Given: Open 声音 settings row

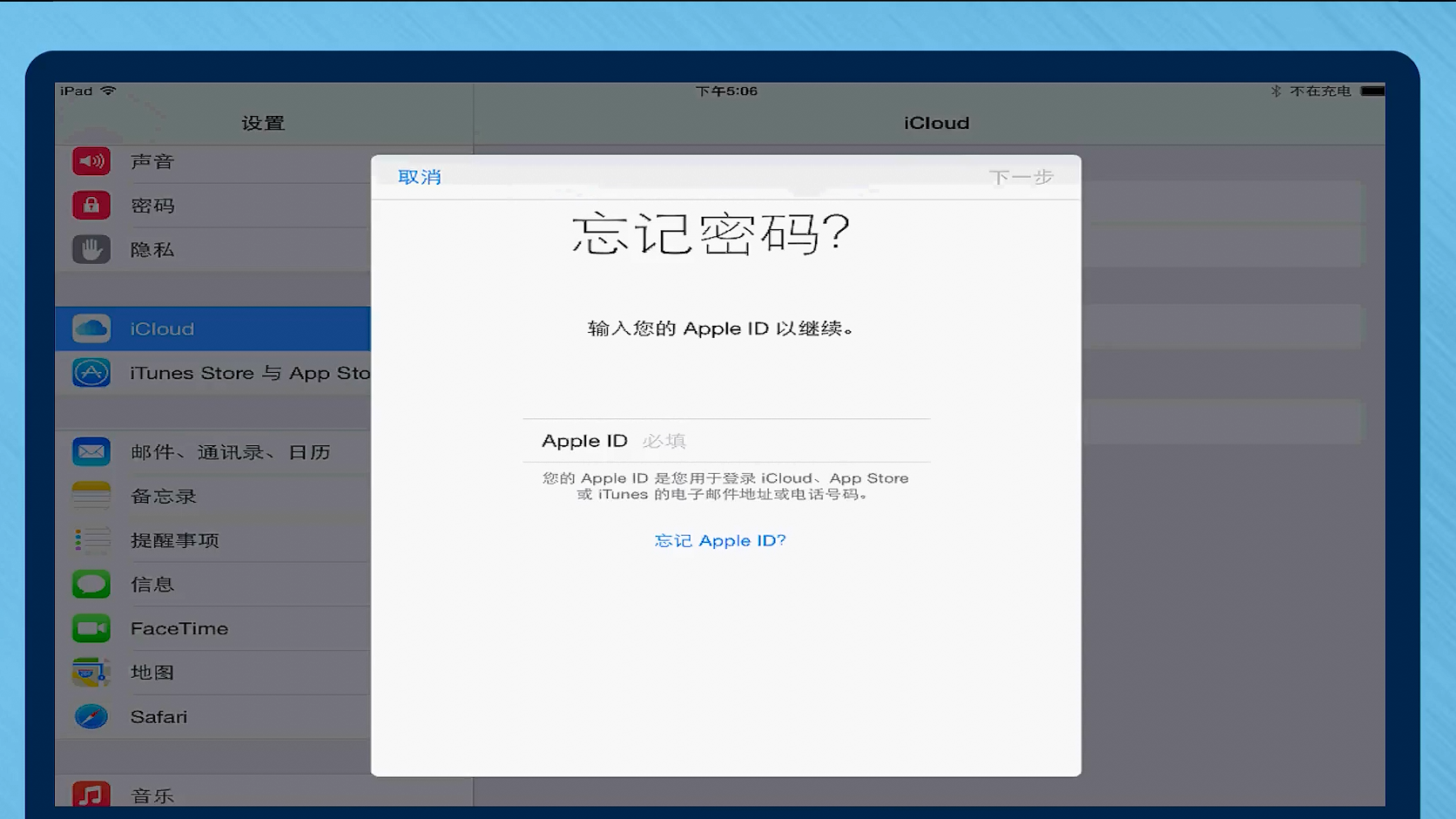Looking at the screenshot, I should click(213, 161).
